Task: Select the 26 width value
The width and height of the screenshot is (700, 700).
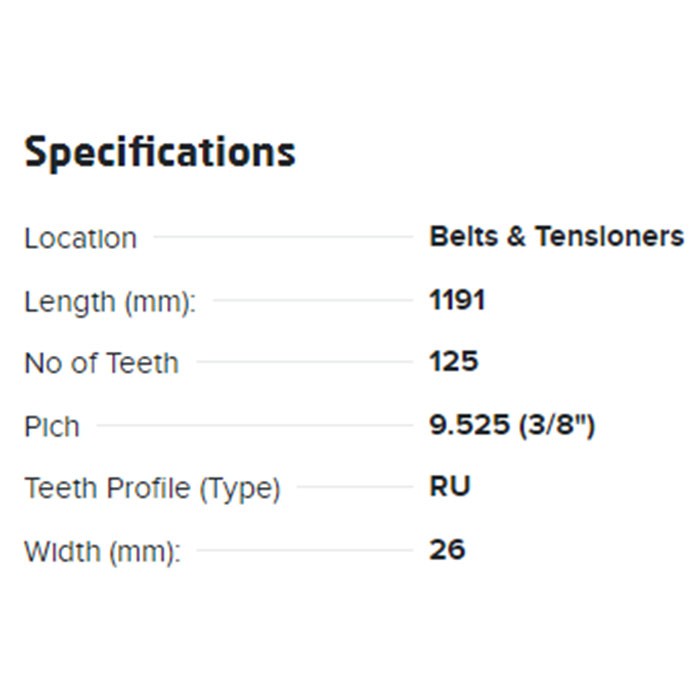Action: (447, 549)
